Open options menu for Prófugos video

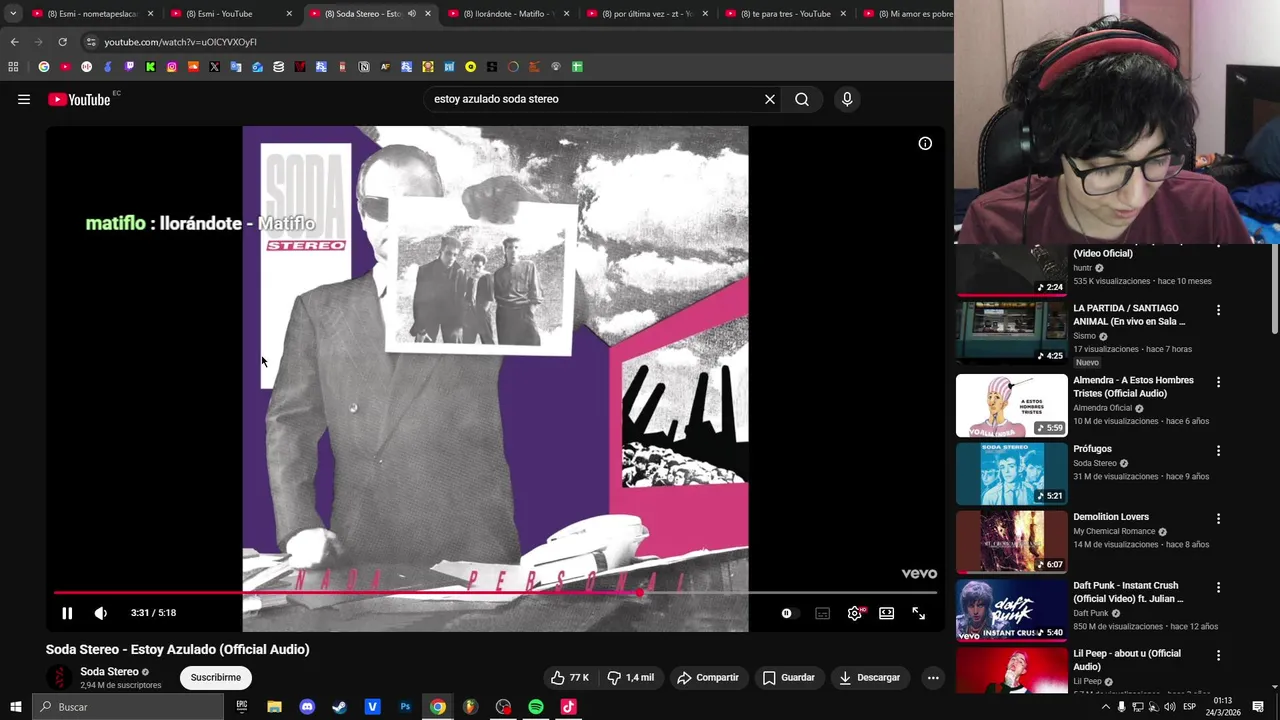1218,451
